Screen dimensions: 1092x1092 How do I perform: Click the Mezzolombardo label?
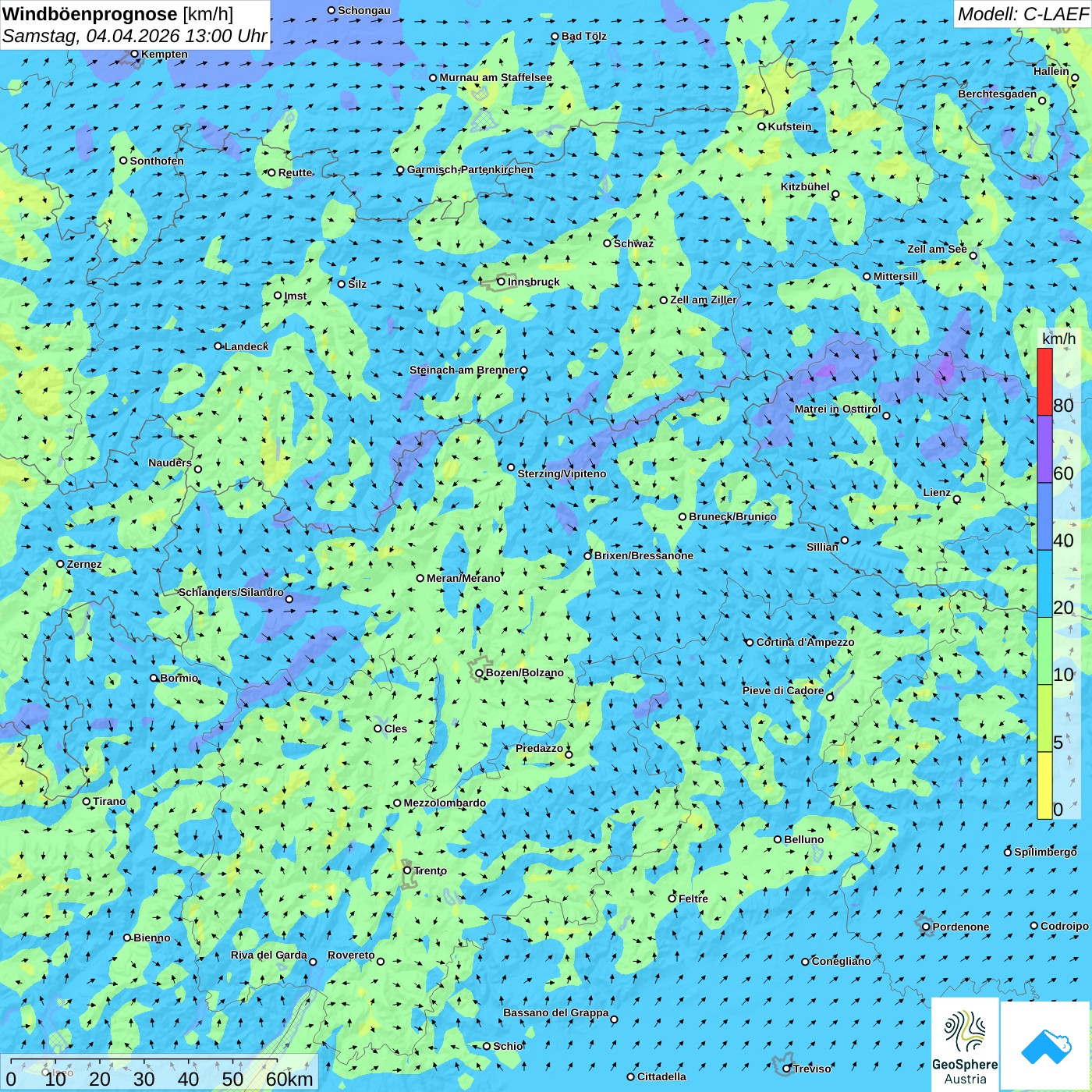point(445,803)
